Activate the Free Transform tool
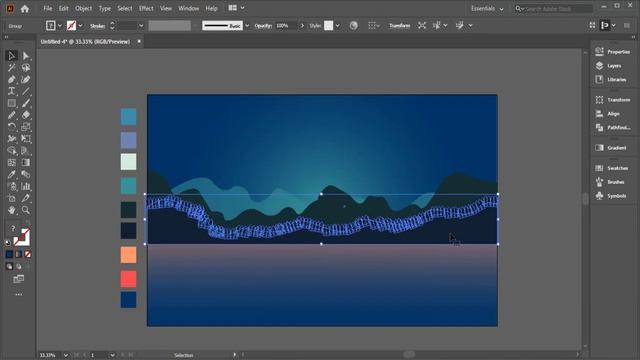Viewport: 640px width, 360px height. [x=26, y=139]
